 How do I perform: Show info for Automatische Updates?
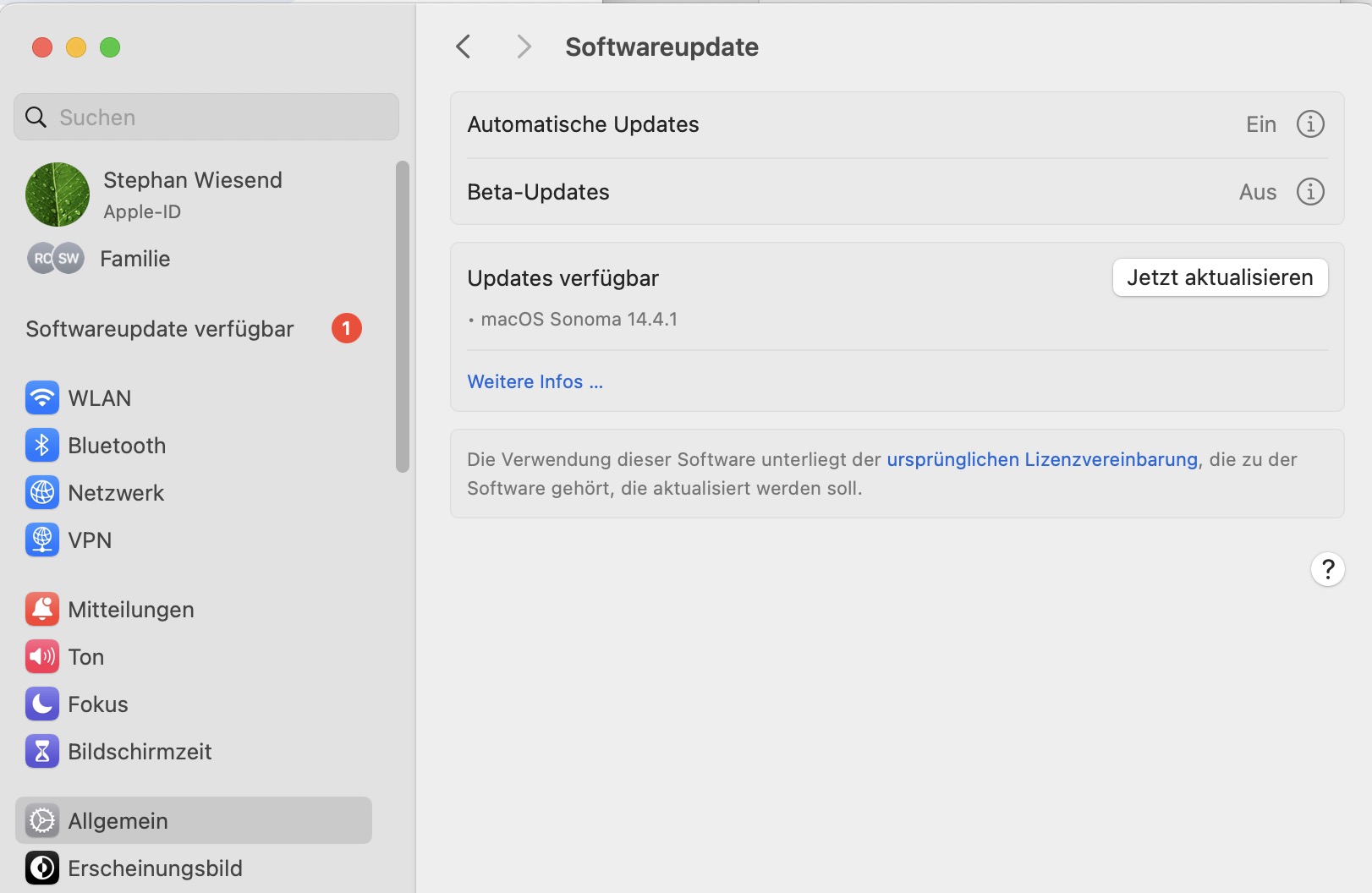(1310, 124)
